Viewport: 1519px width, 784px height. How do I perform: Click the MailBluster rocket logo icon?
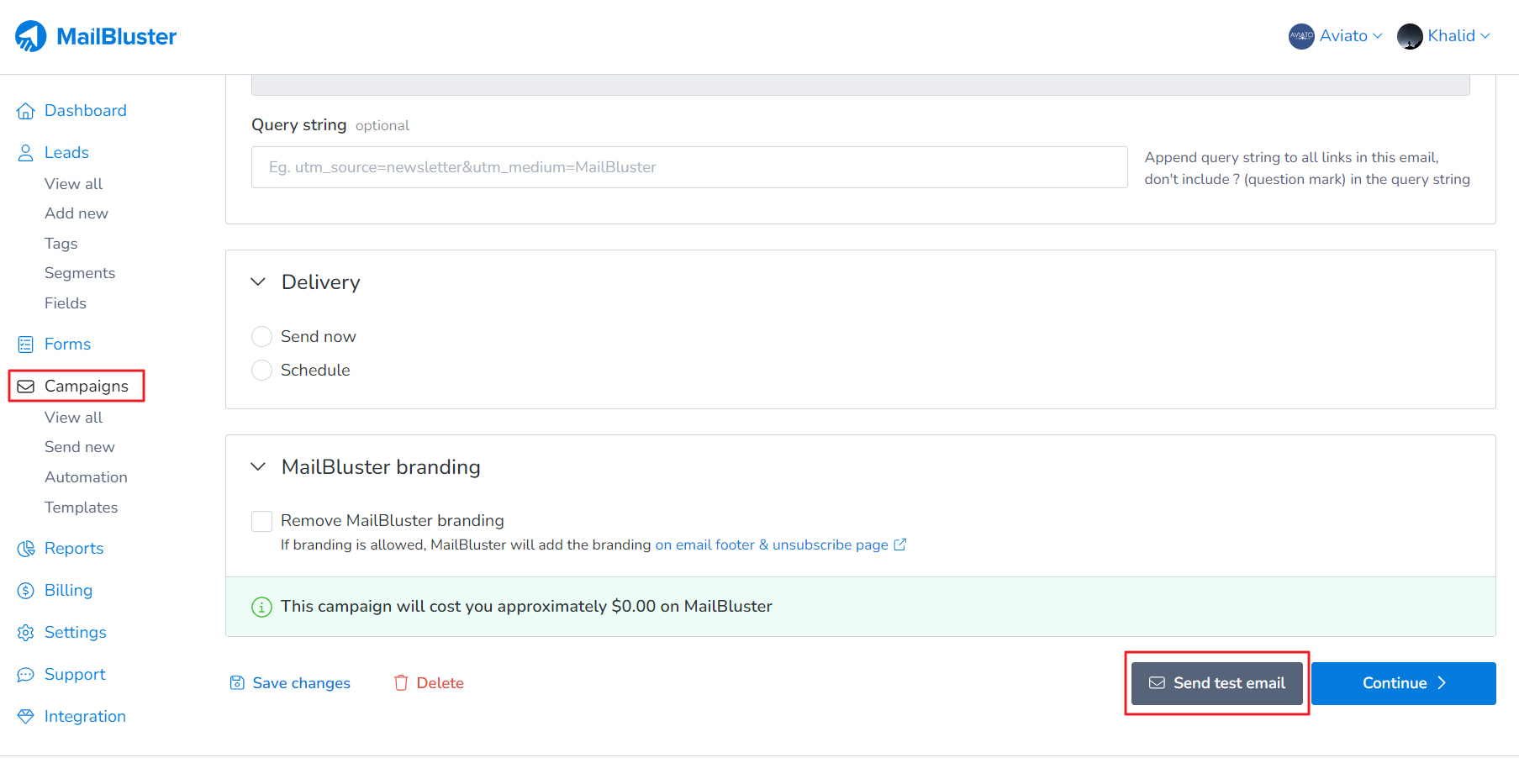click(31, 36)
